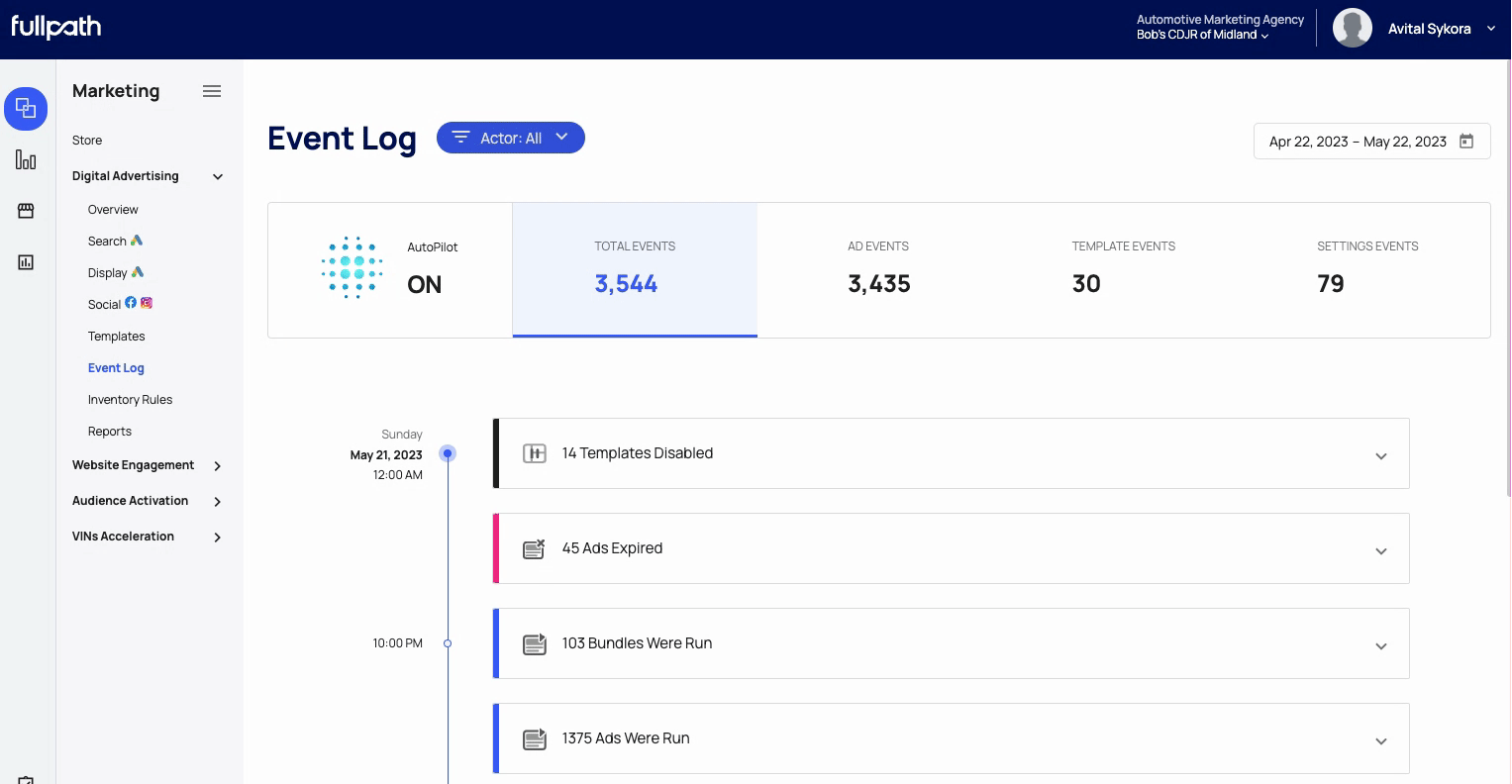Click the user avatar picture

coord(1352,29)
